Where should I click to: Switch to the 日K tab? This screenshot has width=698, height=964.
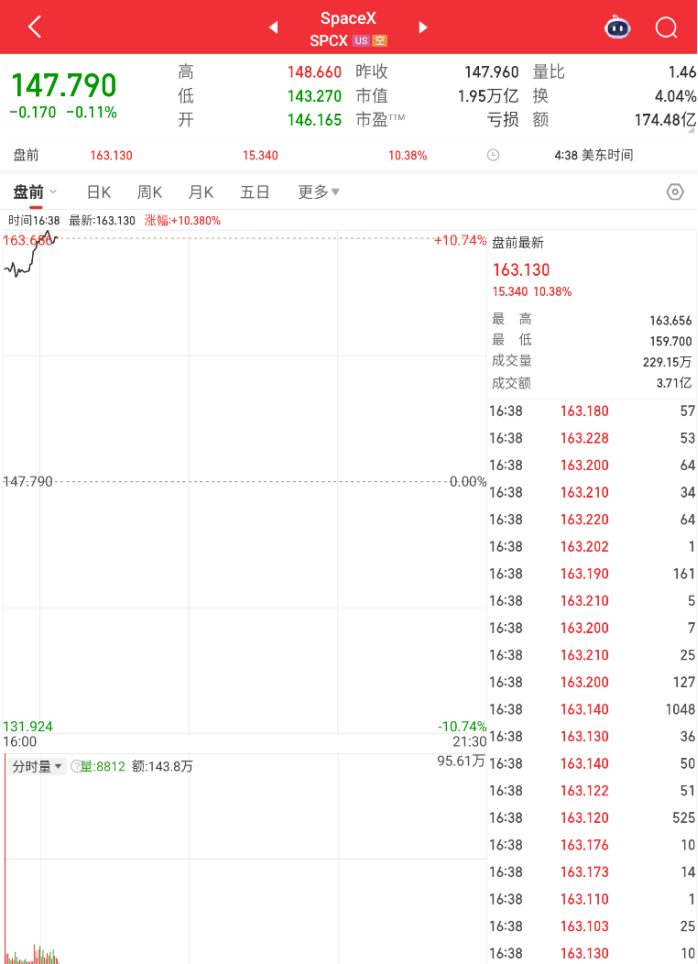[98, 192]
